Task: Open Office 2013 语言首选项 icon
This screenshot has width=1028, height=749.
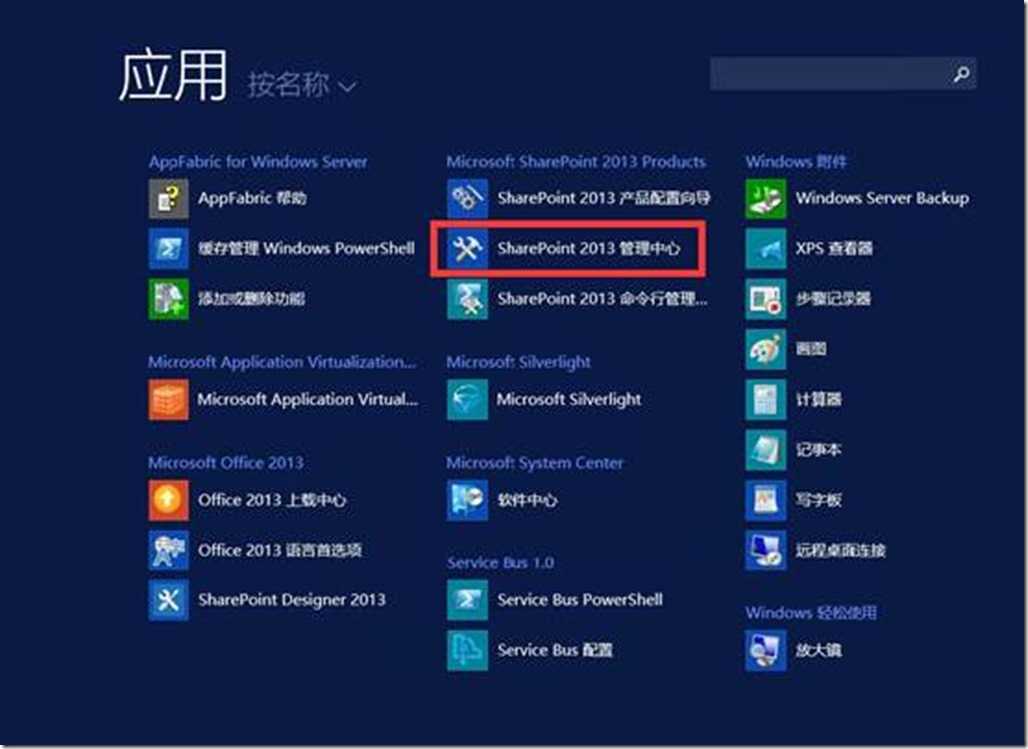Action: pos(168,550)
